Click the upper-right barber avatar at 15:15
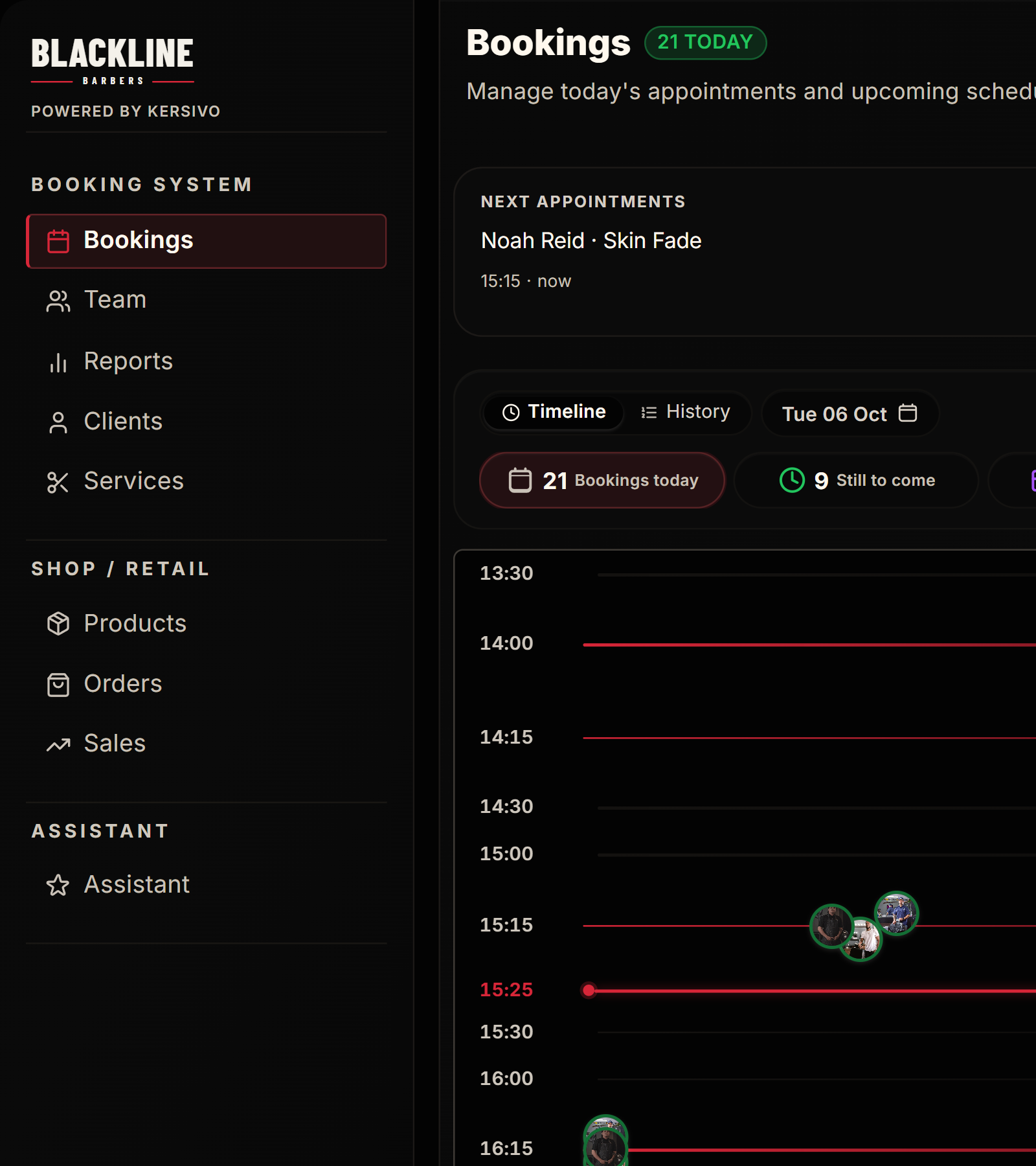1036x1166 pixels. (897, 913)
